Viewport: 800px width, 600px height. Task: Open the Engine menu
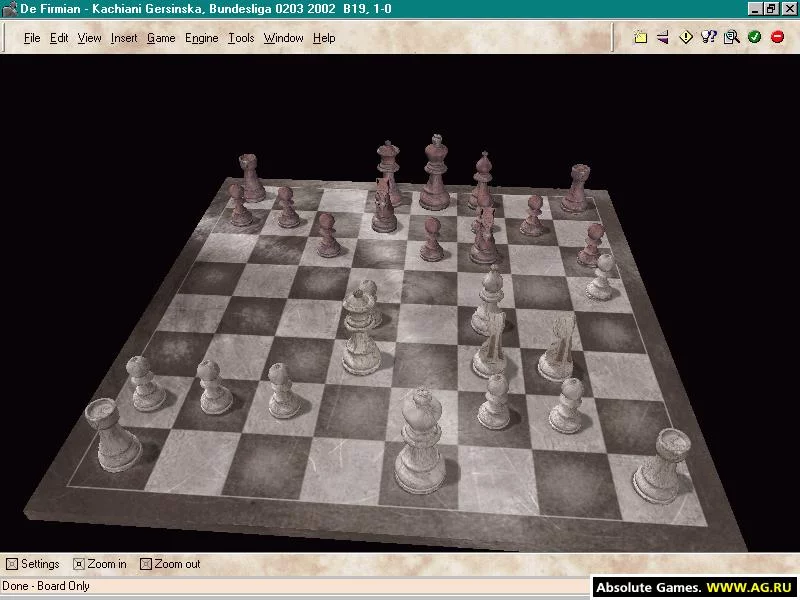point(202,38)
